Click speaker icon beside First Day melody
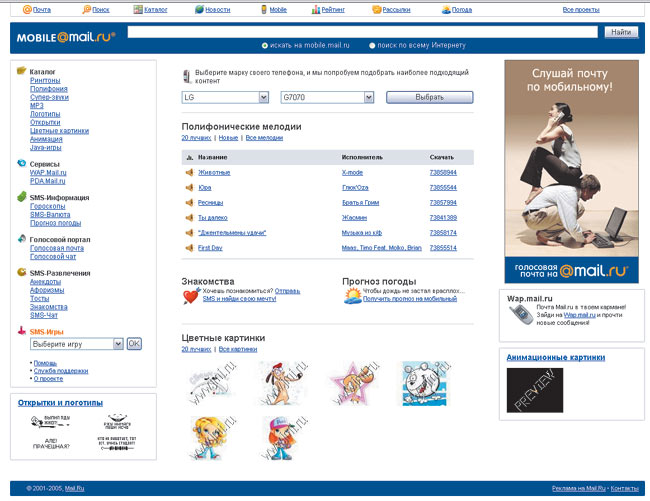 (x=189, y=247)
